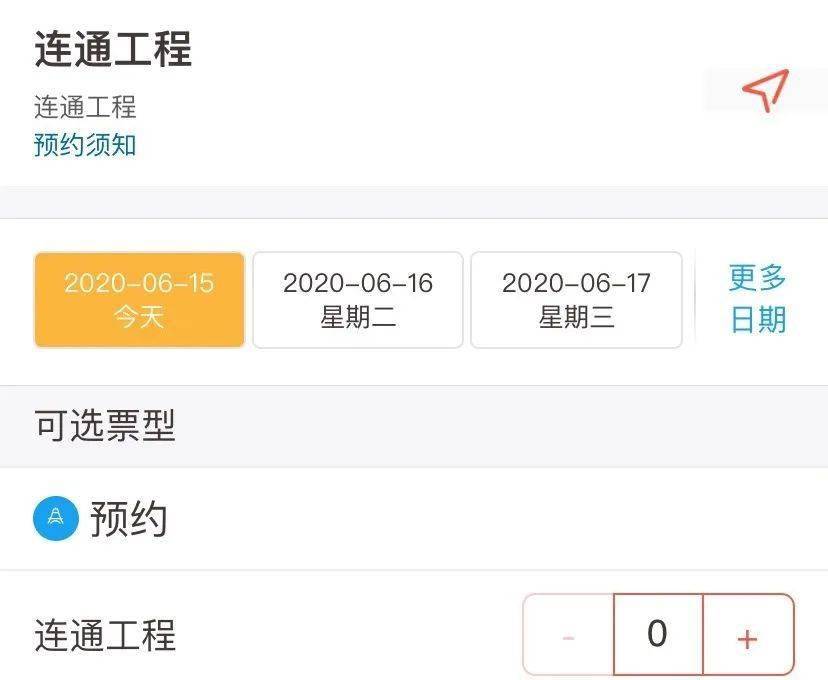Tap the 星期二 weekday label
This screenshot has height=680, width=828.
click(358, 317)
